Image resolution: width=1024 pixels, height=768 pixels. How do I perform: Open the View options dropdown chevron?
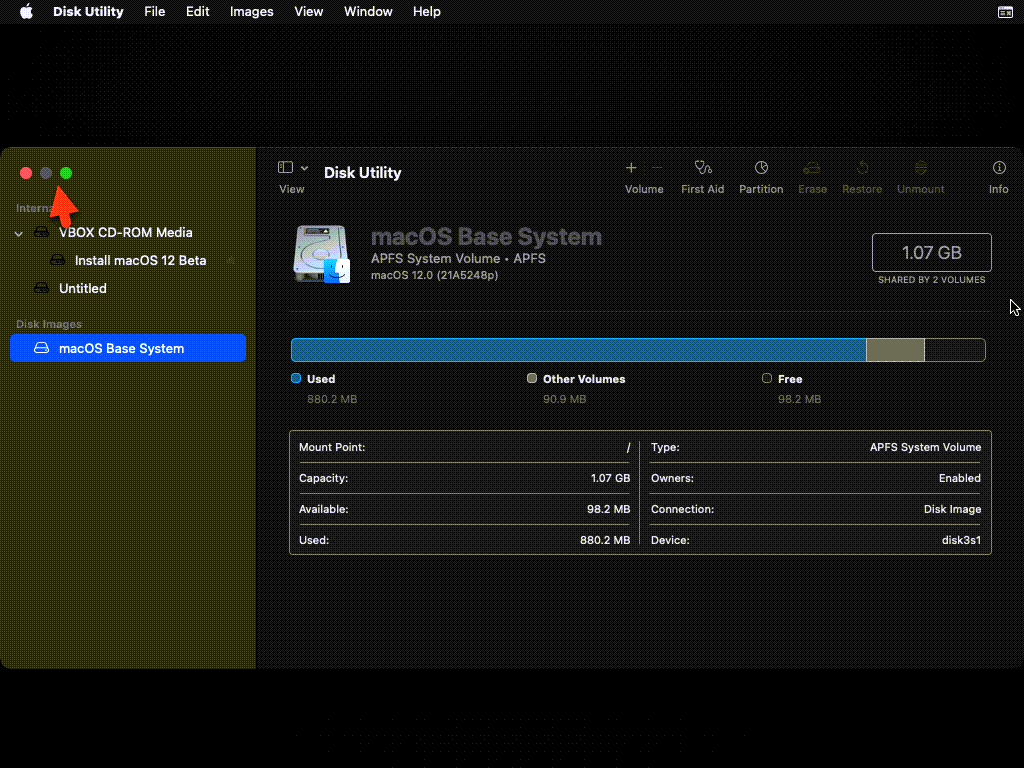pyautogui.click(x=304, y=168)
